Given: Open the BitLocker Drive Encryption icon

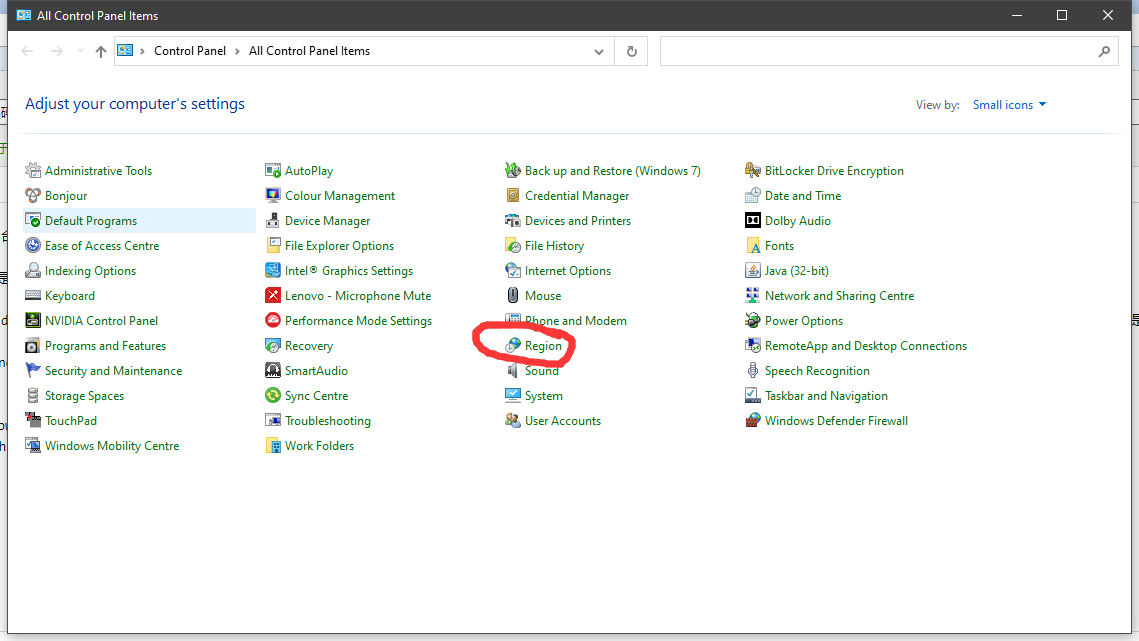Looking at the screenshot, I should [753, 171].
